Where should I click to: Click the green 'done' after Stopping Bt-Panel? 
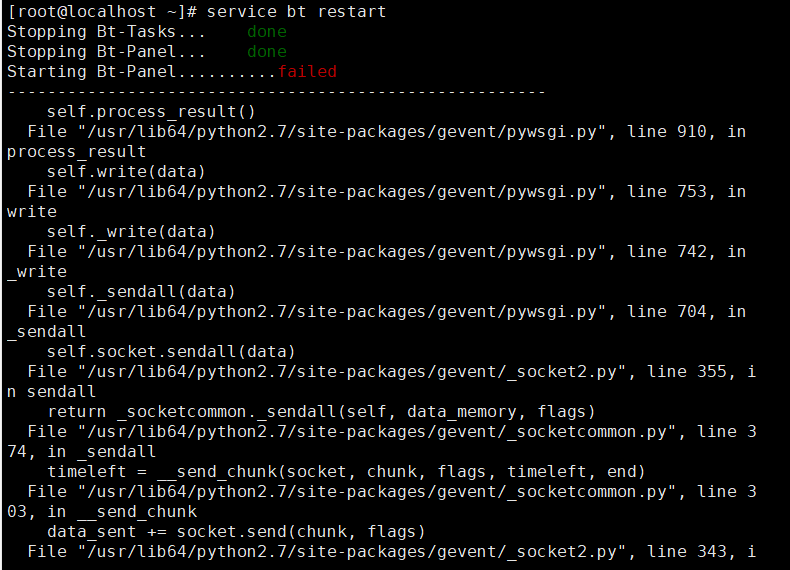click(x=267, y=51)
